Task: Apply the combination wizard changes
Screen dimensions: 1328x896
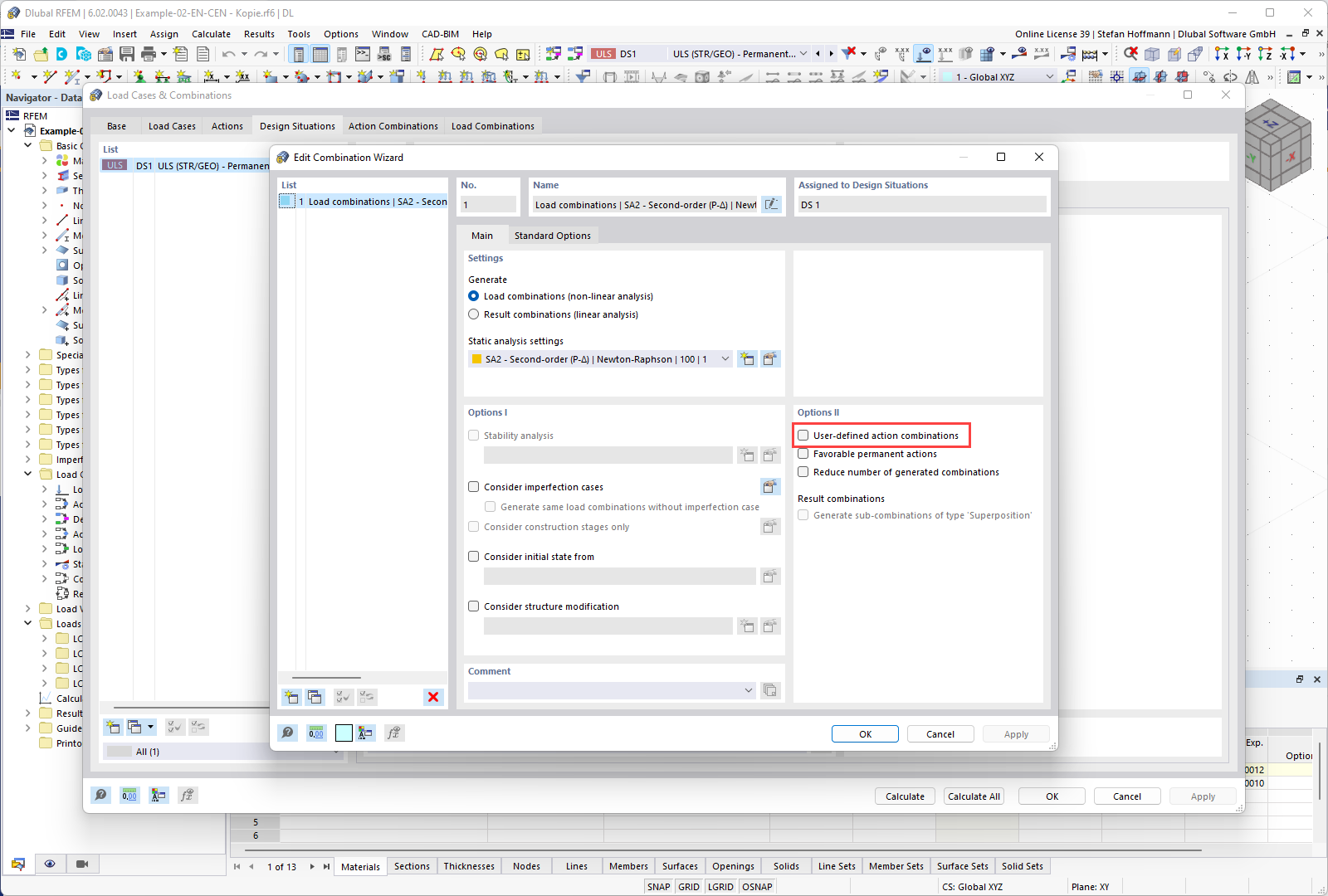Action: [x=1016, y=733]
